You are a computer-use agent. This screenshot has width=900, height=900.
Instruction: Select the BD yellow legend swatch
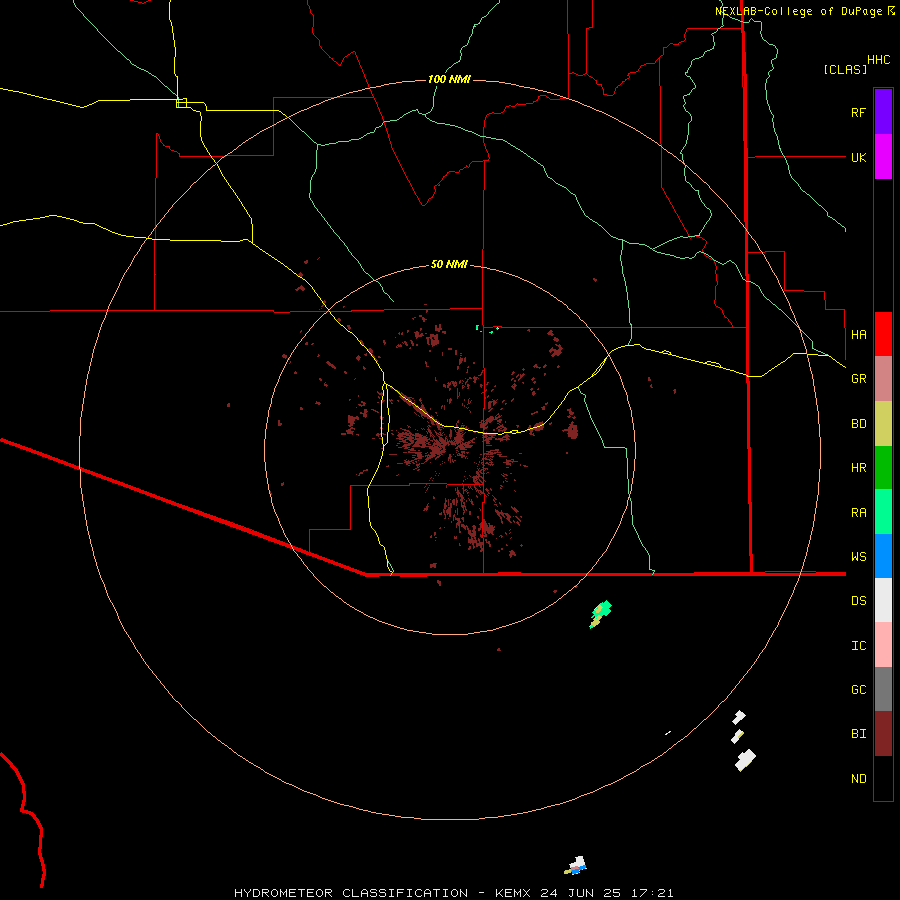[883, 424]
